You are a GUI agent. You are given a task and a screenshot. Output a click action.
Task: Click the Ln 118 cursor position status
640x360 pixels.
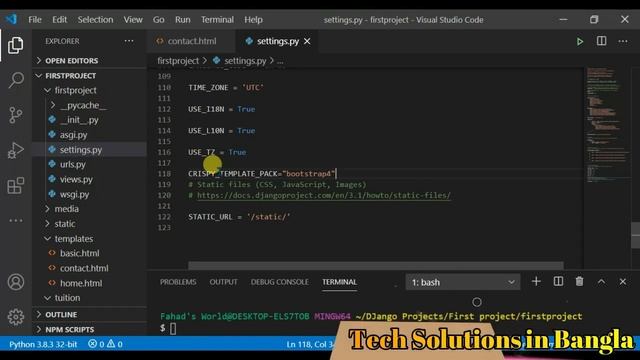coord(309,344)
